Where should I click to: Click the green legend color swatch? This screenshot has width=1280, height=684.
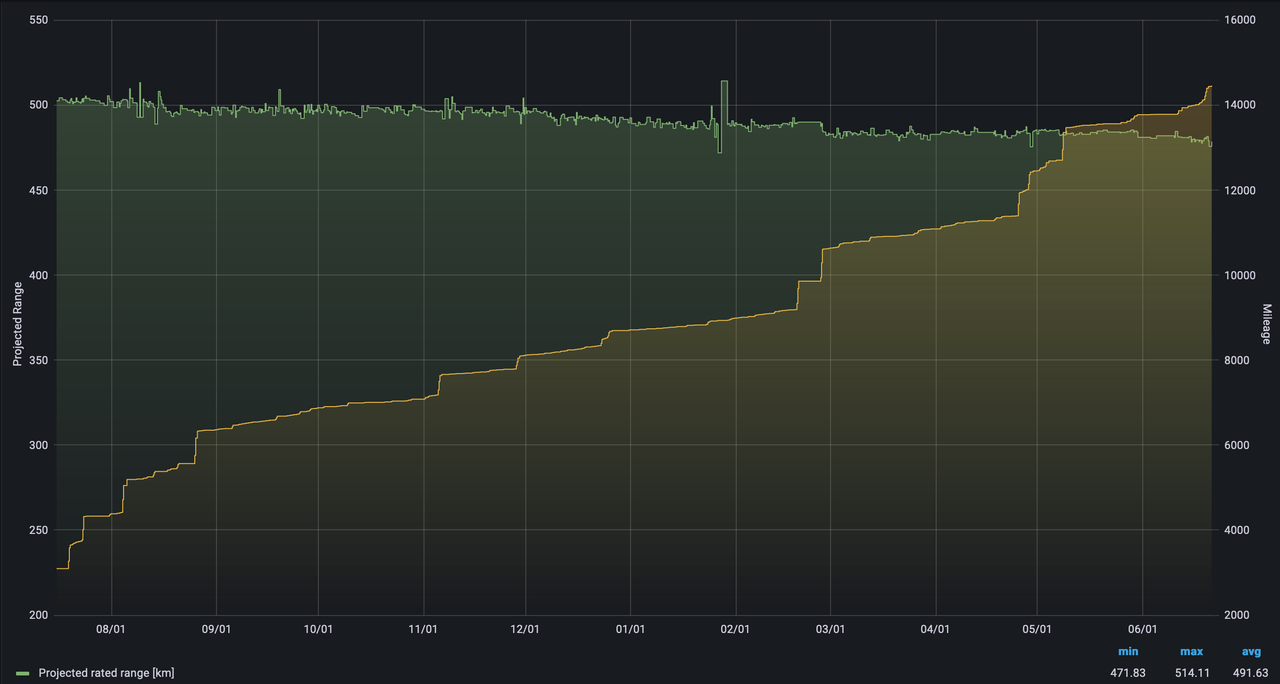point(22,673)
